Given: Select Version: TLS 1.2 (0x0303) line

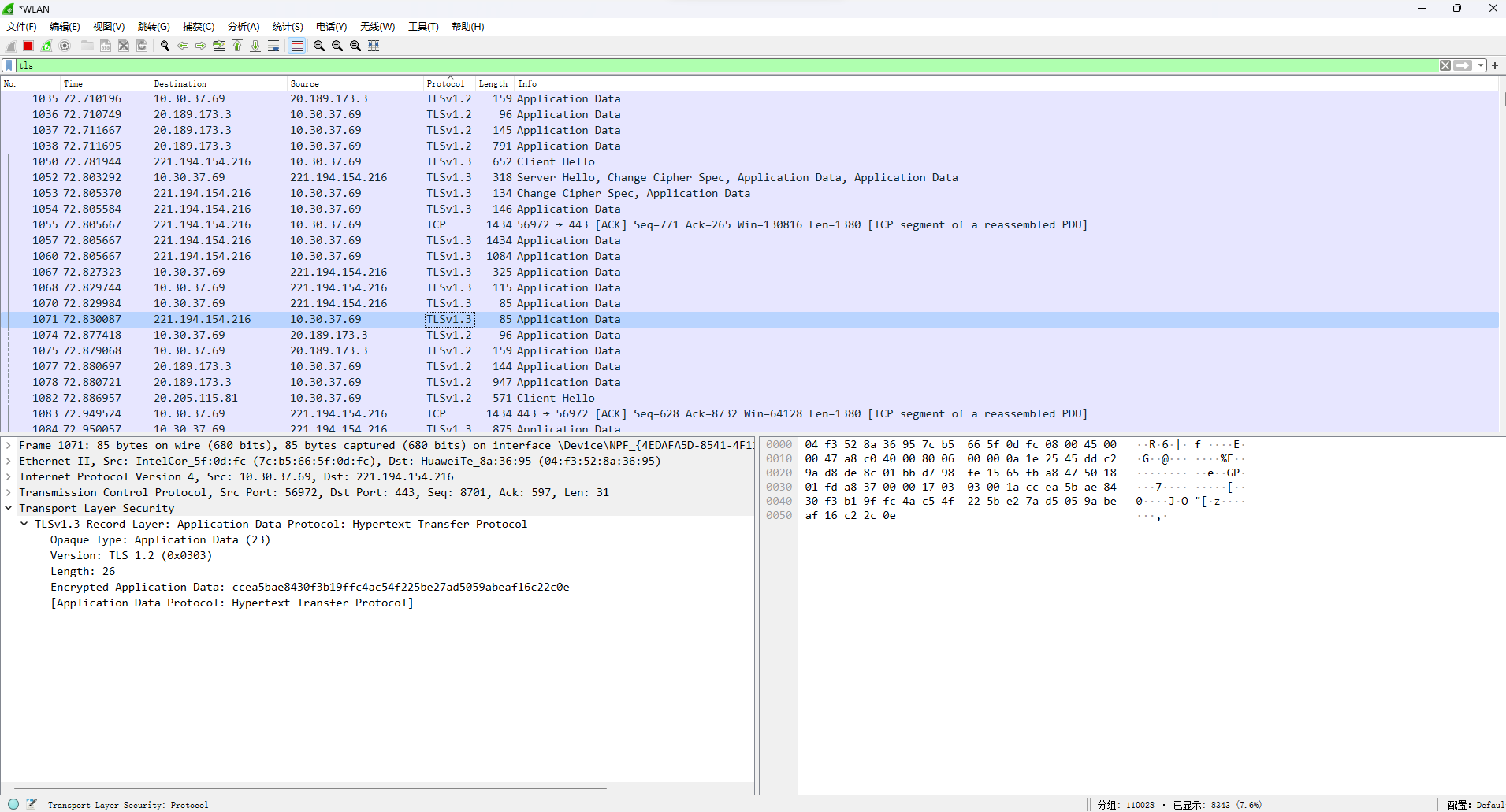Looking at the screenshot, I should (131, 555).
